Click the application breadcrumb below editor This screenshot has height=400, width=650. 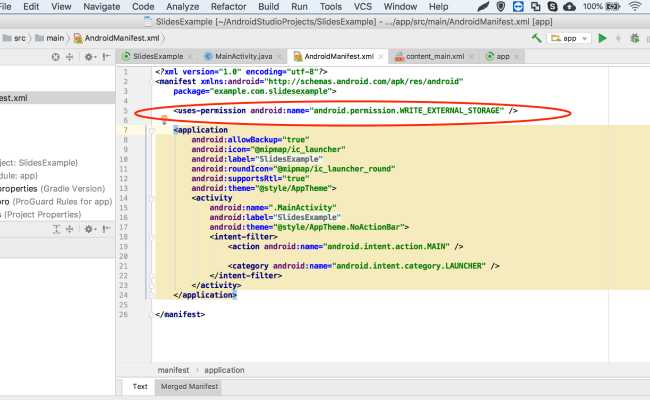pos(224,370)
